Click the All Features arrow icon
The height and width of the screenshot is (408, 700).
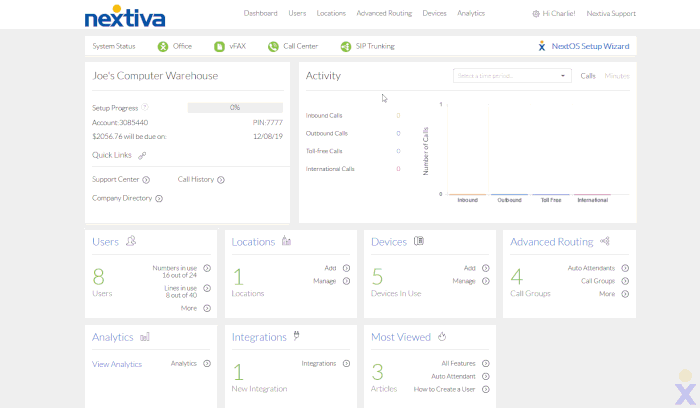(x=486, y=364)
